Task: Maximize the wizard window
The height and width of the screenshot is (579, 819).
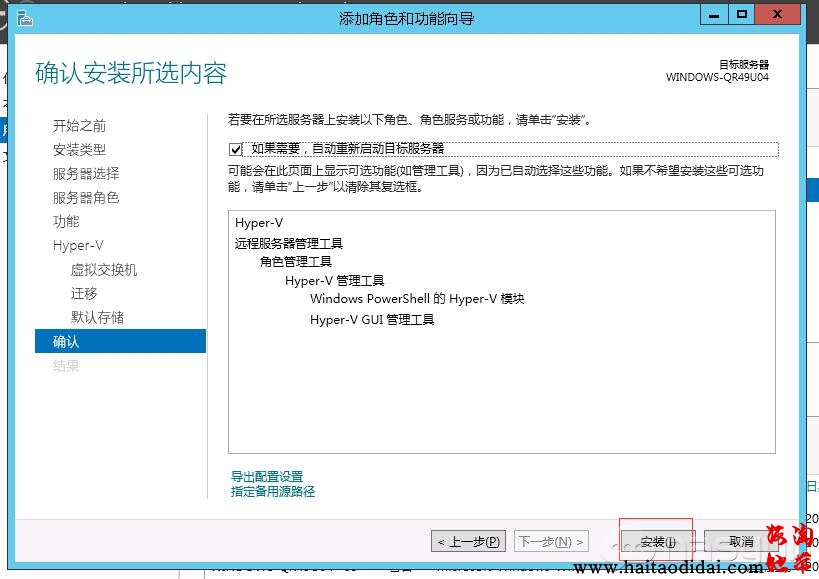Action: 741,14
